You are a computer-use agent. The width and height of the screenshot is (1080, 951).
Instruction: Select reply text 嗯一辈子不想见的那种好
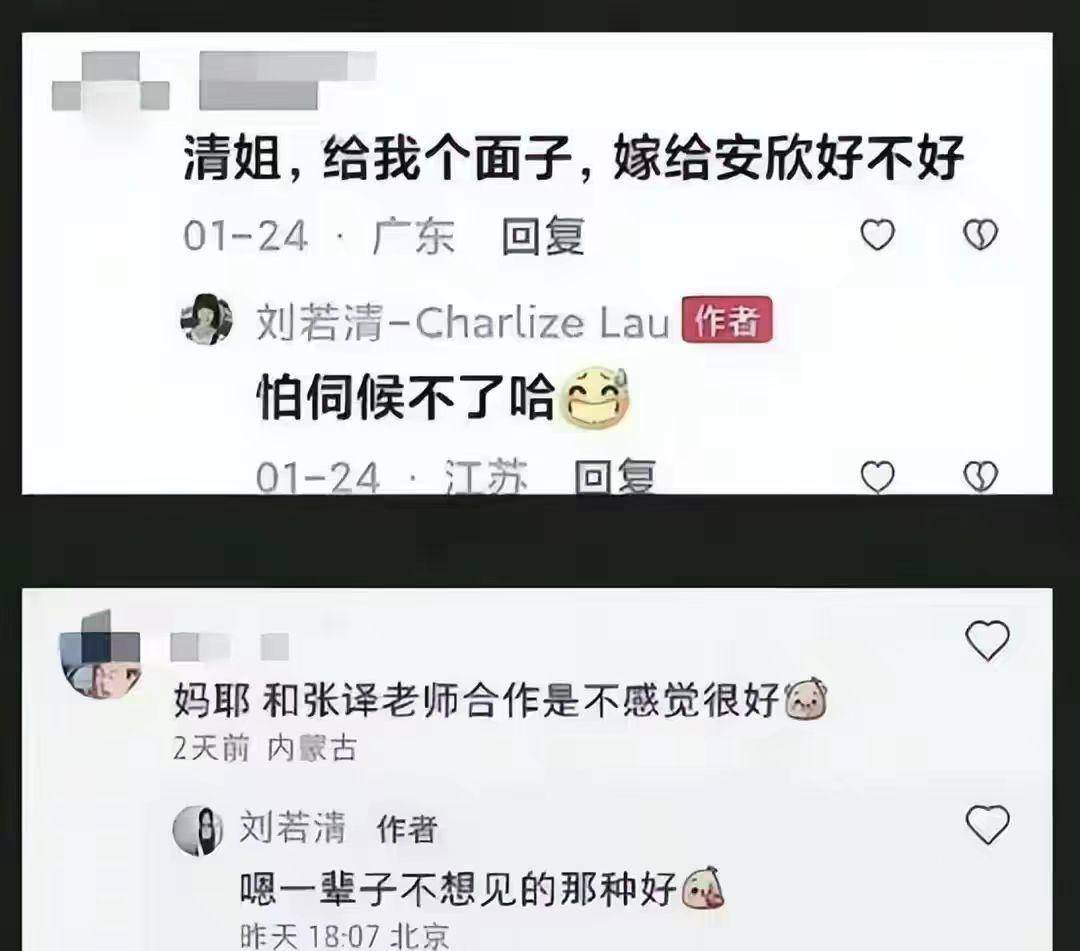click(x=459, y=890)
